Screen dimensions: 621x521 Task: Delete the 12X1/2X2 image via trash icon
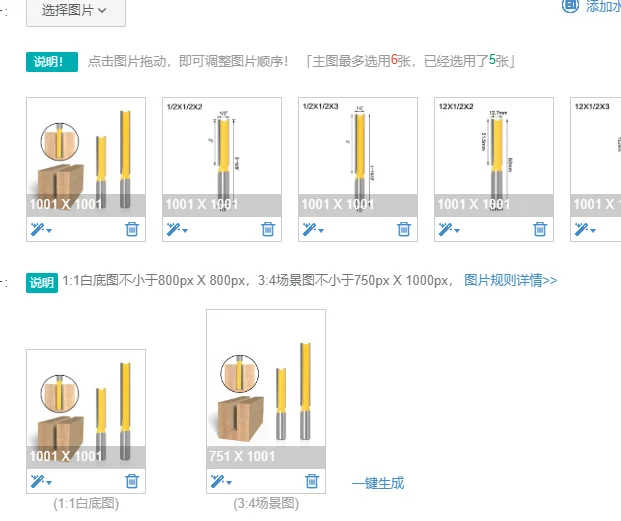540,229
